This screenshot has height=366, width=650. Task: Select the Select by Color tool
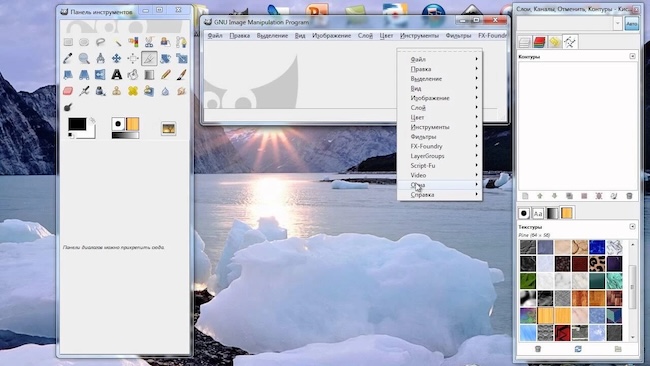pos(133,42)
